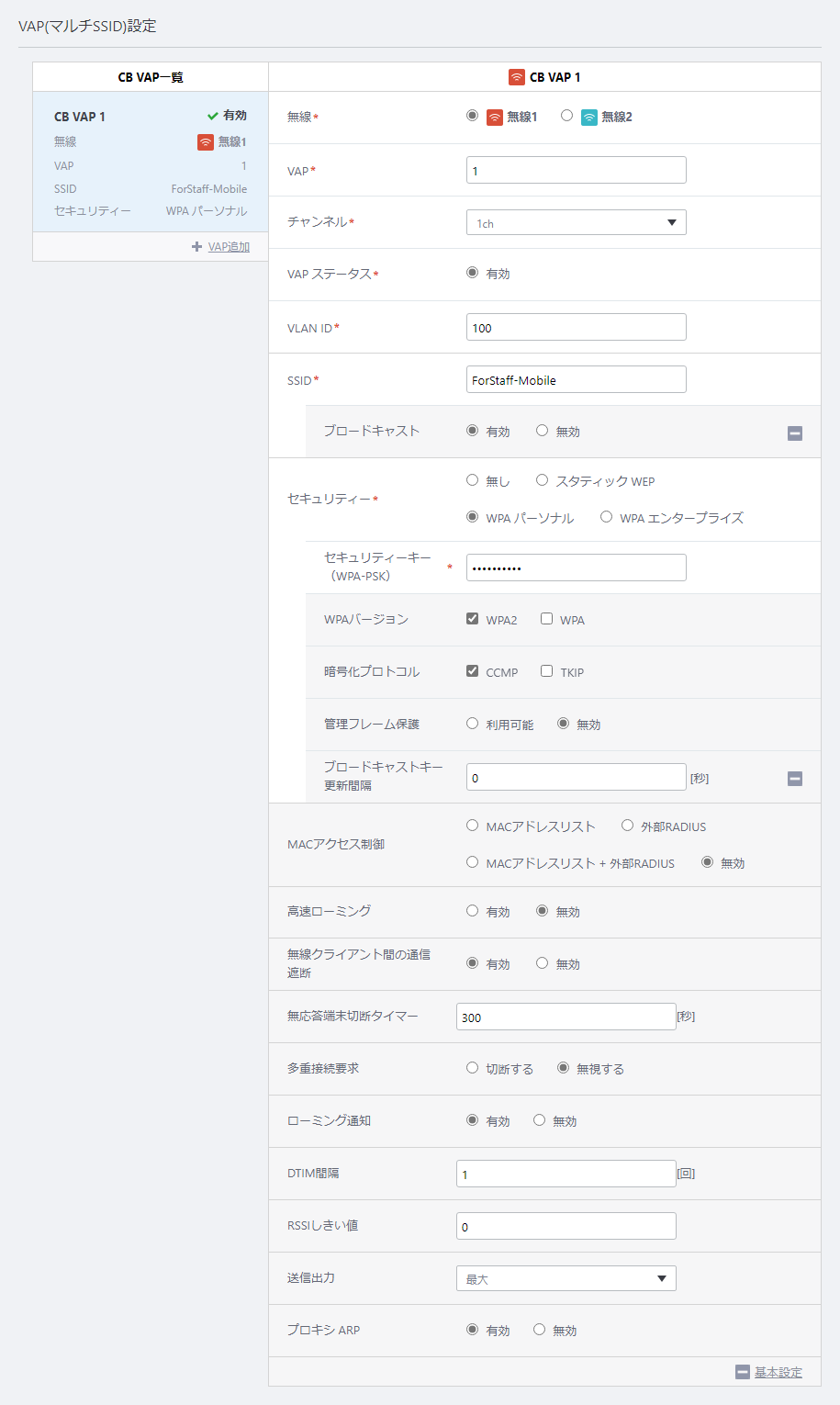Click the WPA-PSK security key field
The width and height of the screenshot is (840, 1405).
coord(577,568)
